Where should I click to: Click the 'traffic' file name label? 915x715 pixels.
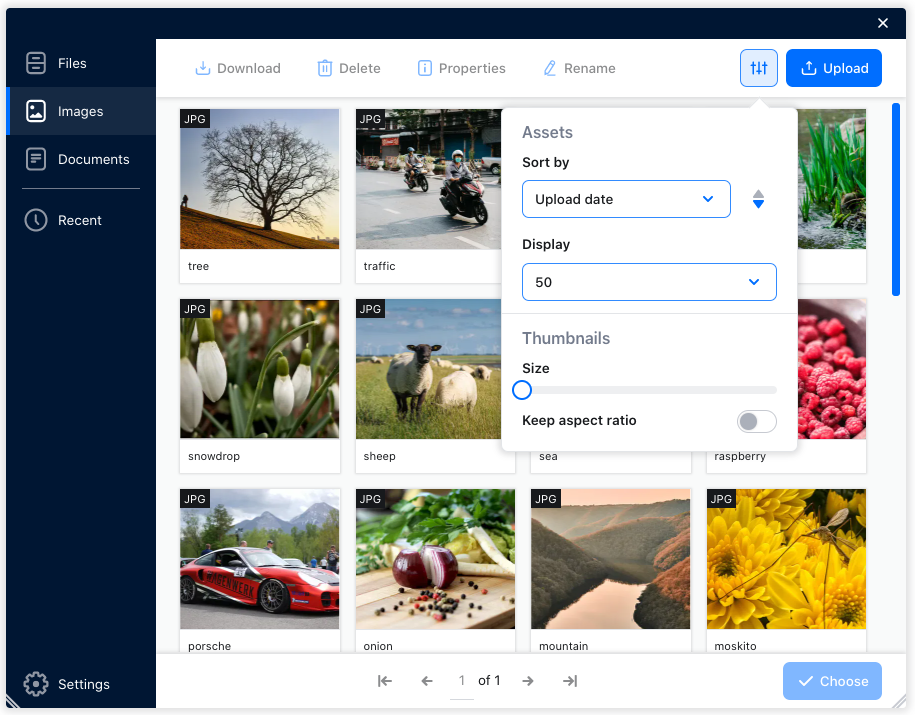[379, 266]
